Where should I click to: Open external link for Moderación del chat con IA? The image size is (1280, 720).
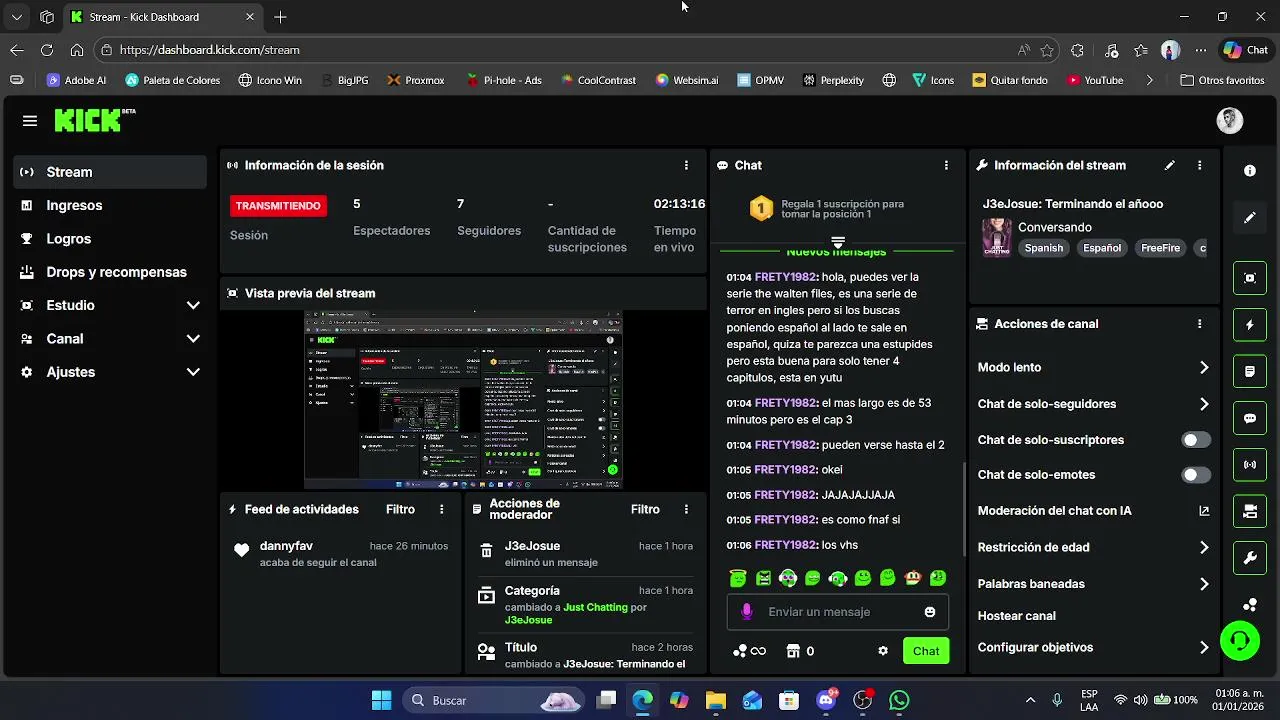[x=1204, y=511]
